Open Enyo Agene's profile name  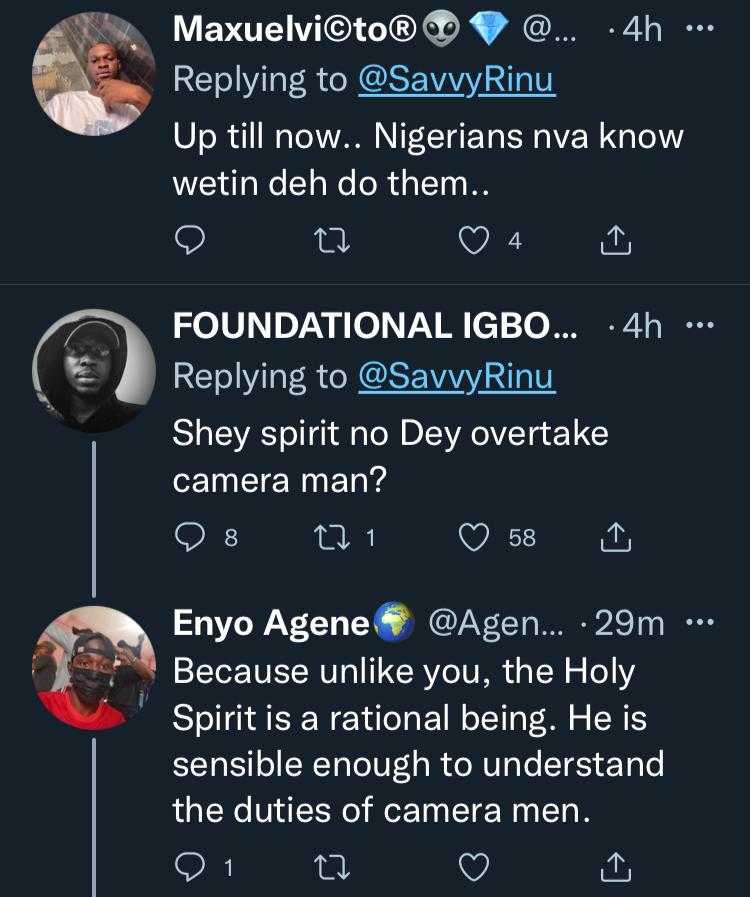point(272,623)
